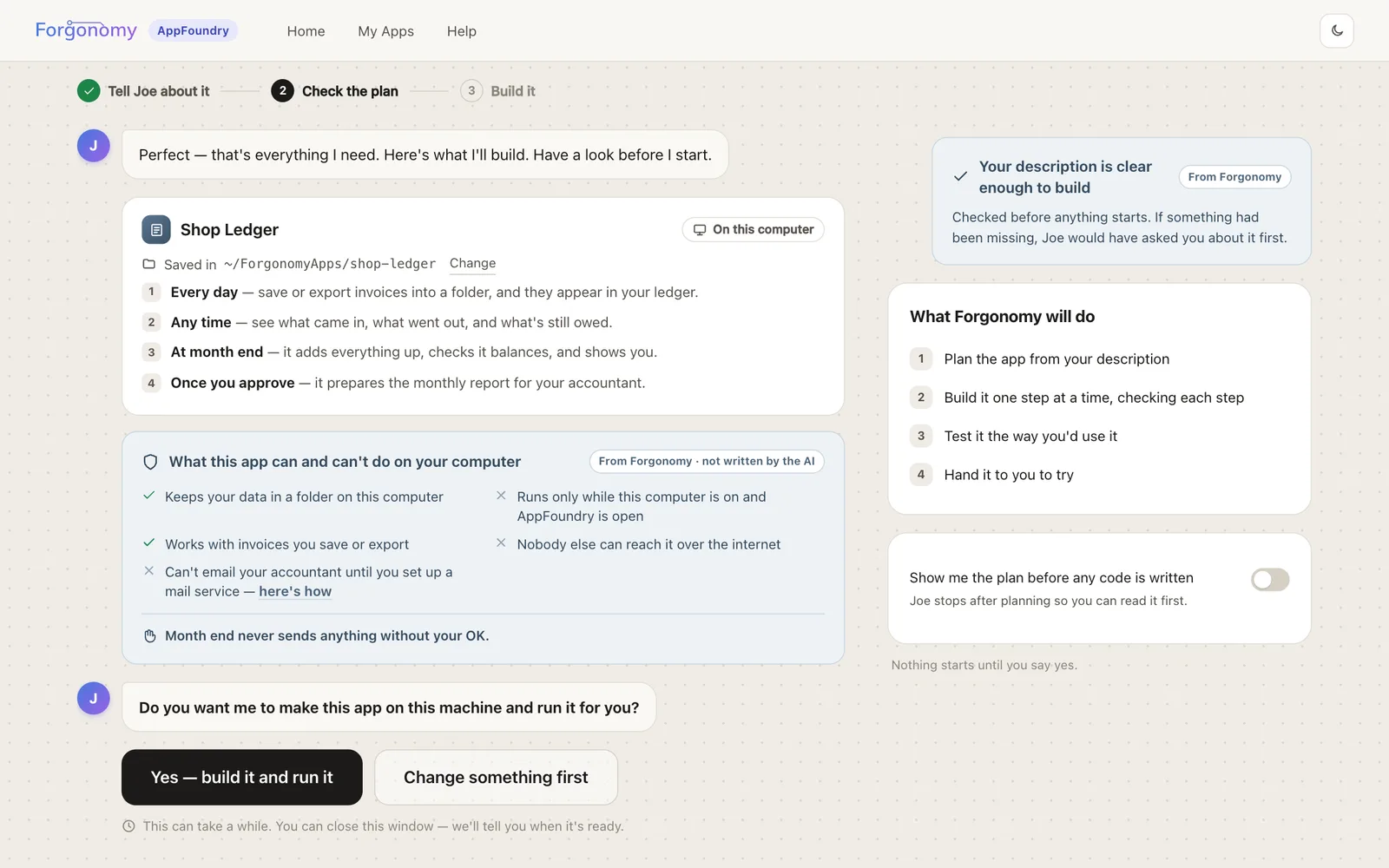Click From Forgonomy · not written by AI badge
The image size is (1389, 868).
coord(707,461)
